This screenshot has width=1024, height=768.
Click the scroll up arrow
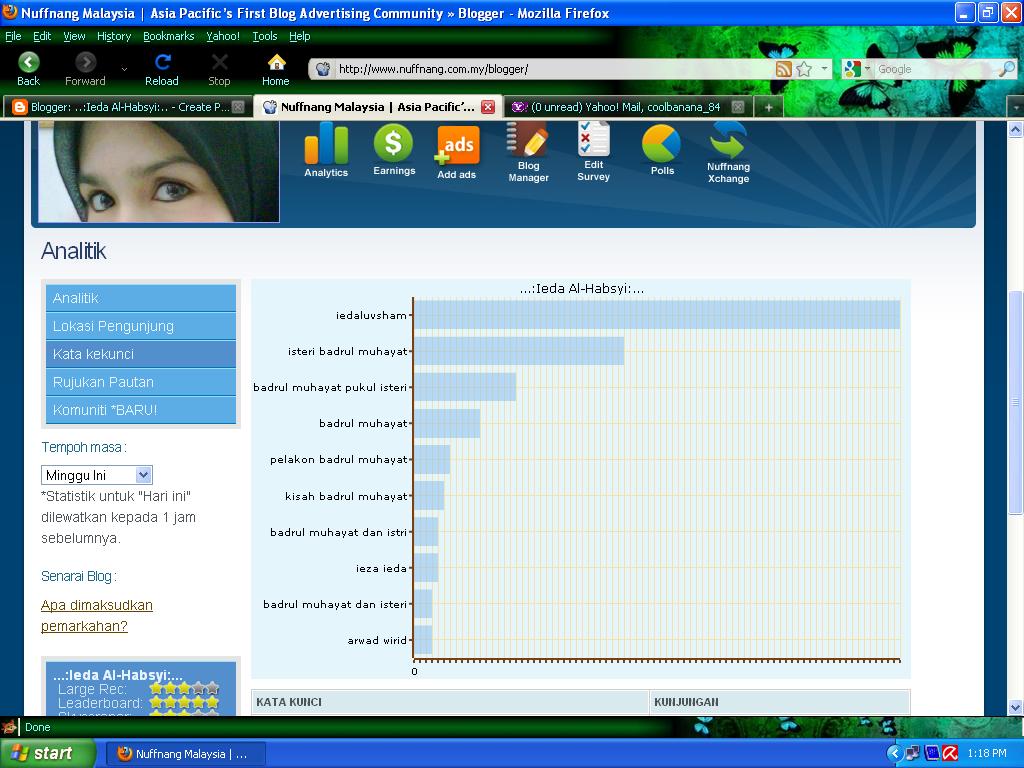tap(1016, 129)
